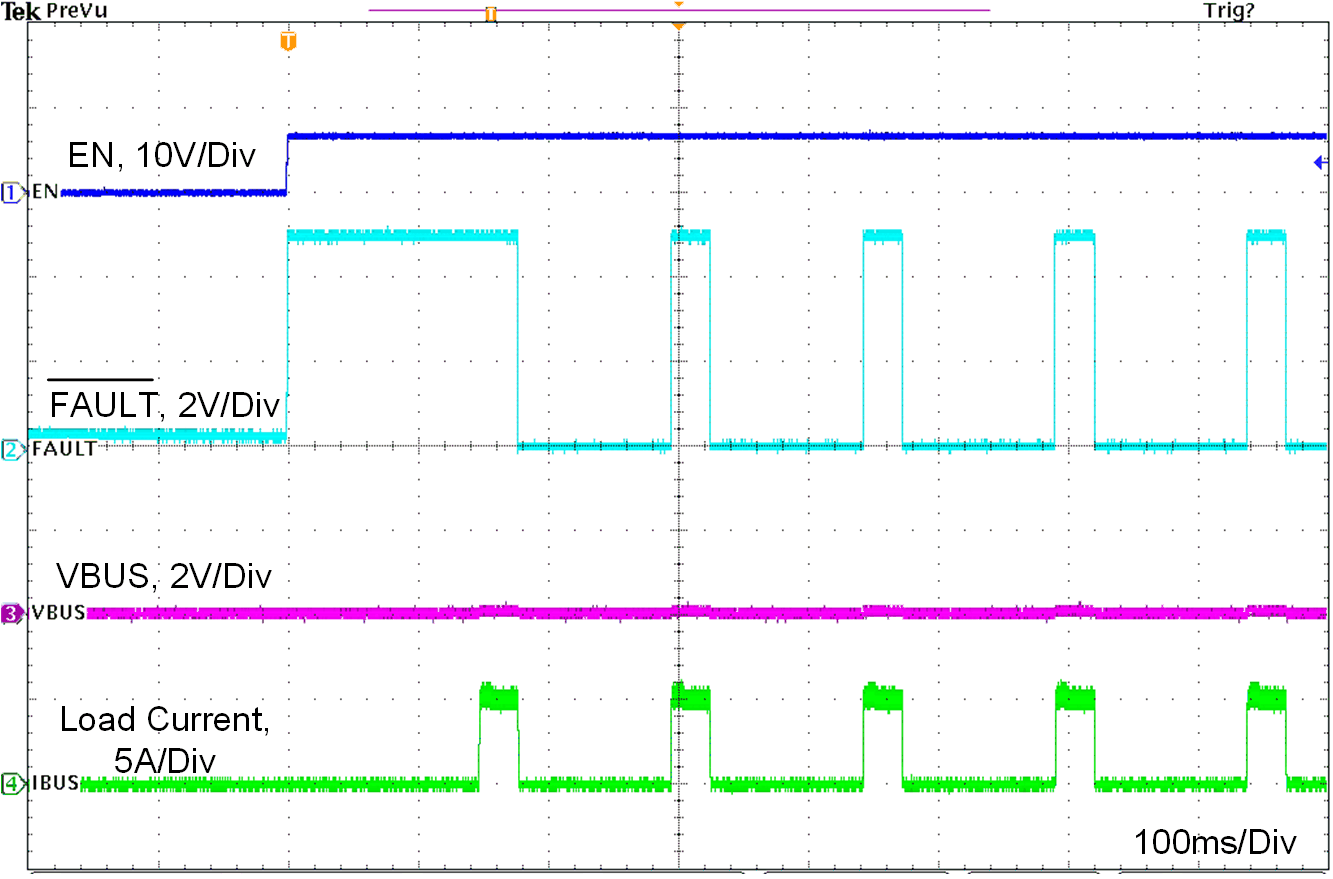Open the 100ms/Div timebase setting

point(1213,843)
